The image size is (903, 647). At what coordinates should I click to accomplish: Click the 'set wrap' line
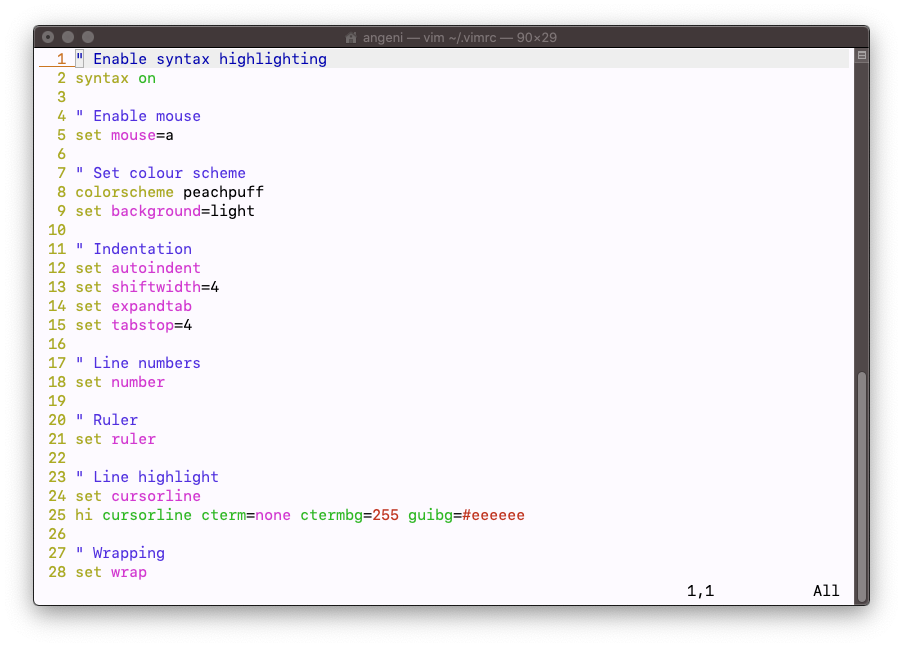pos(111,573)
